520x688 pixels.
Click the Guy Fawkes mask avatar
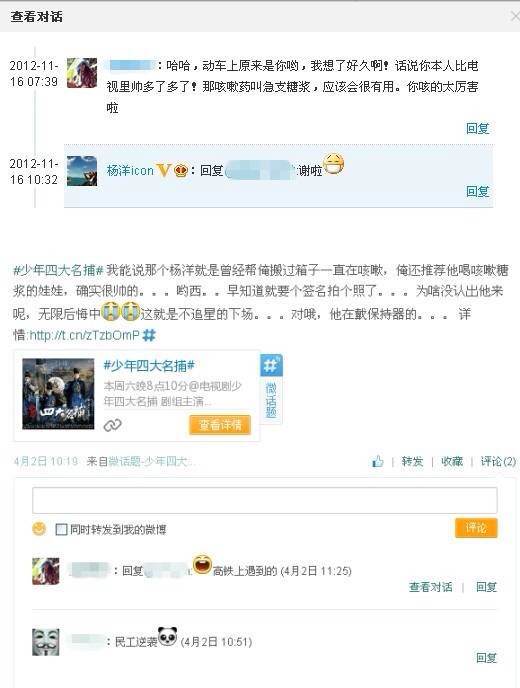click(46, 642)
